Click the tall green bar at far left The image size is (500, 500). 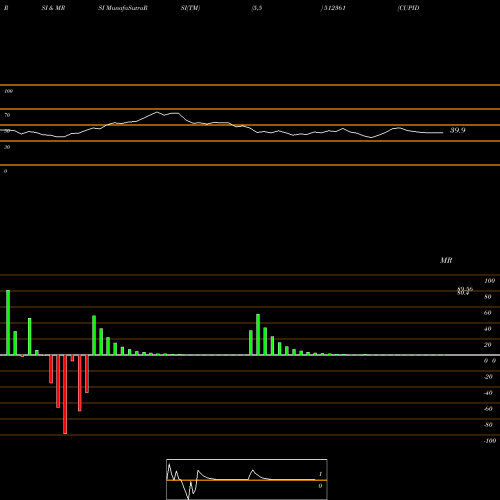click(x=8, y=323)
